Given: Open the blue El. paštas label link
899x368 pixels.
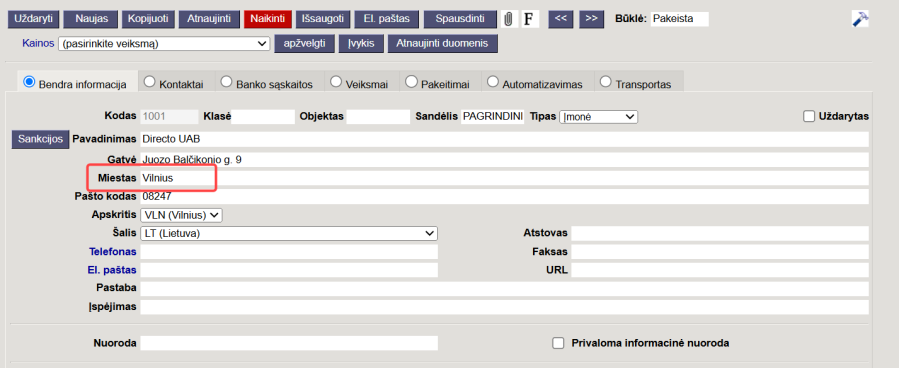Looking at the screenshot, I should (112, 269).
